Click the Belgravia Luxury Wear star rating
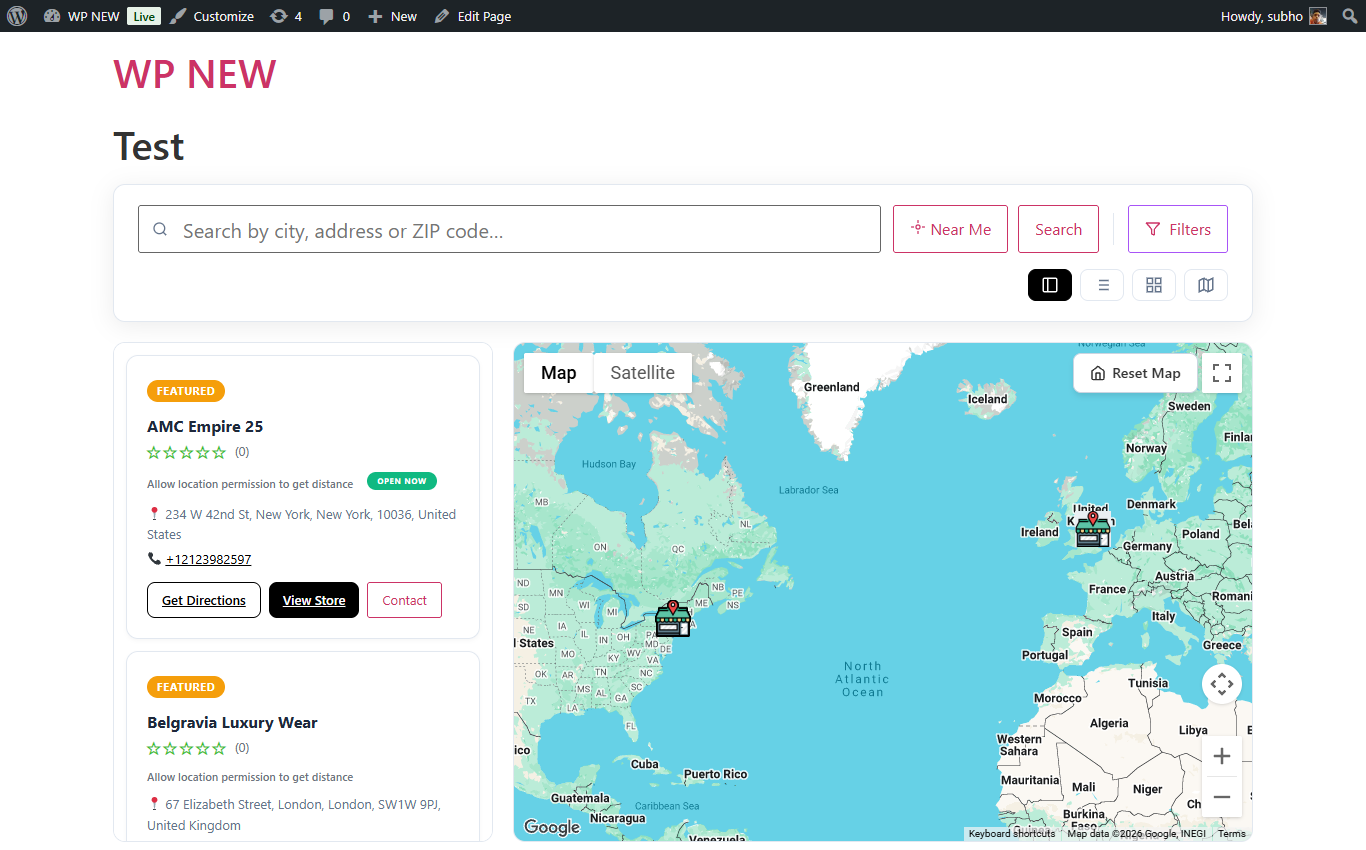 [187, 748]
